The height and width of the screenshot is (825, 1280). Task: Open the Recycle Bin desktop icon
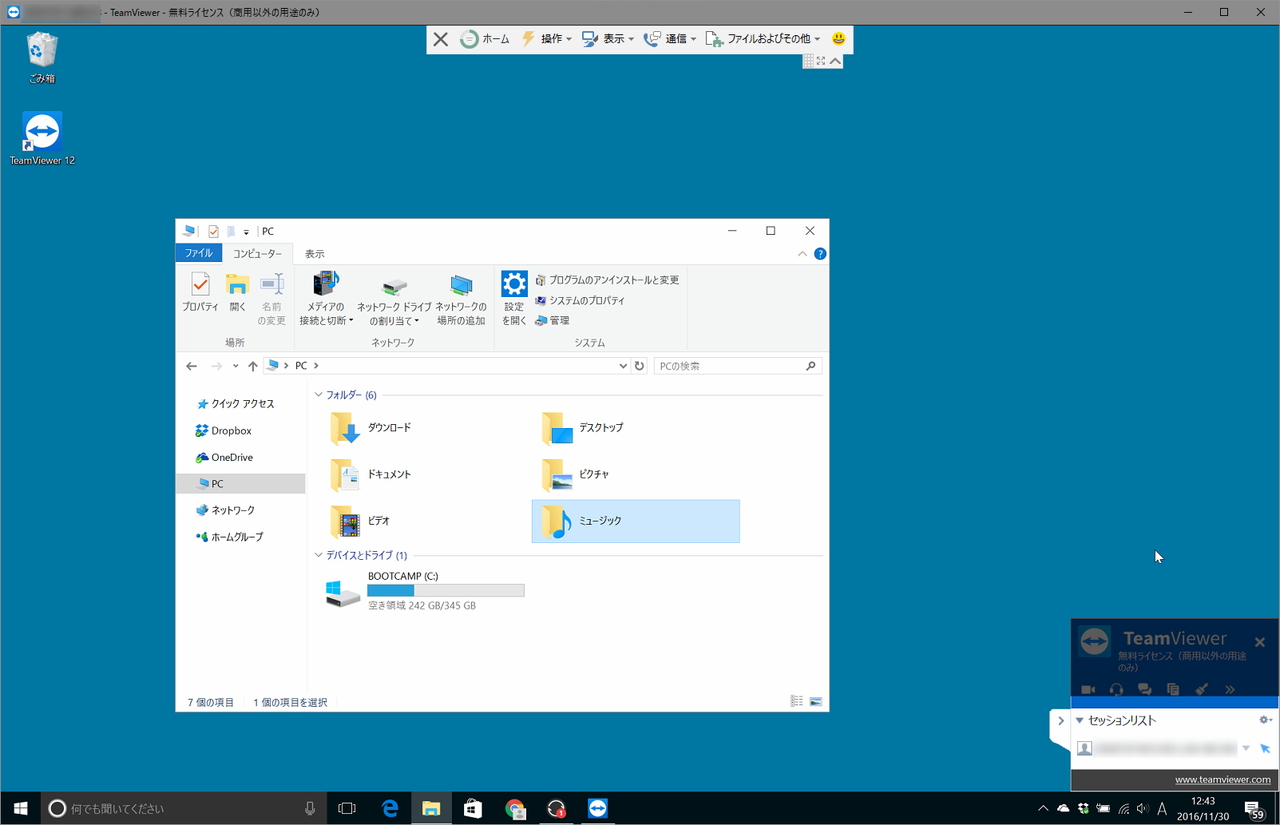coord(42,57)
